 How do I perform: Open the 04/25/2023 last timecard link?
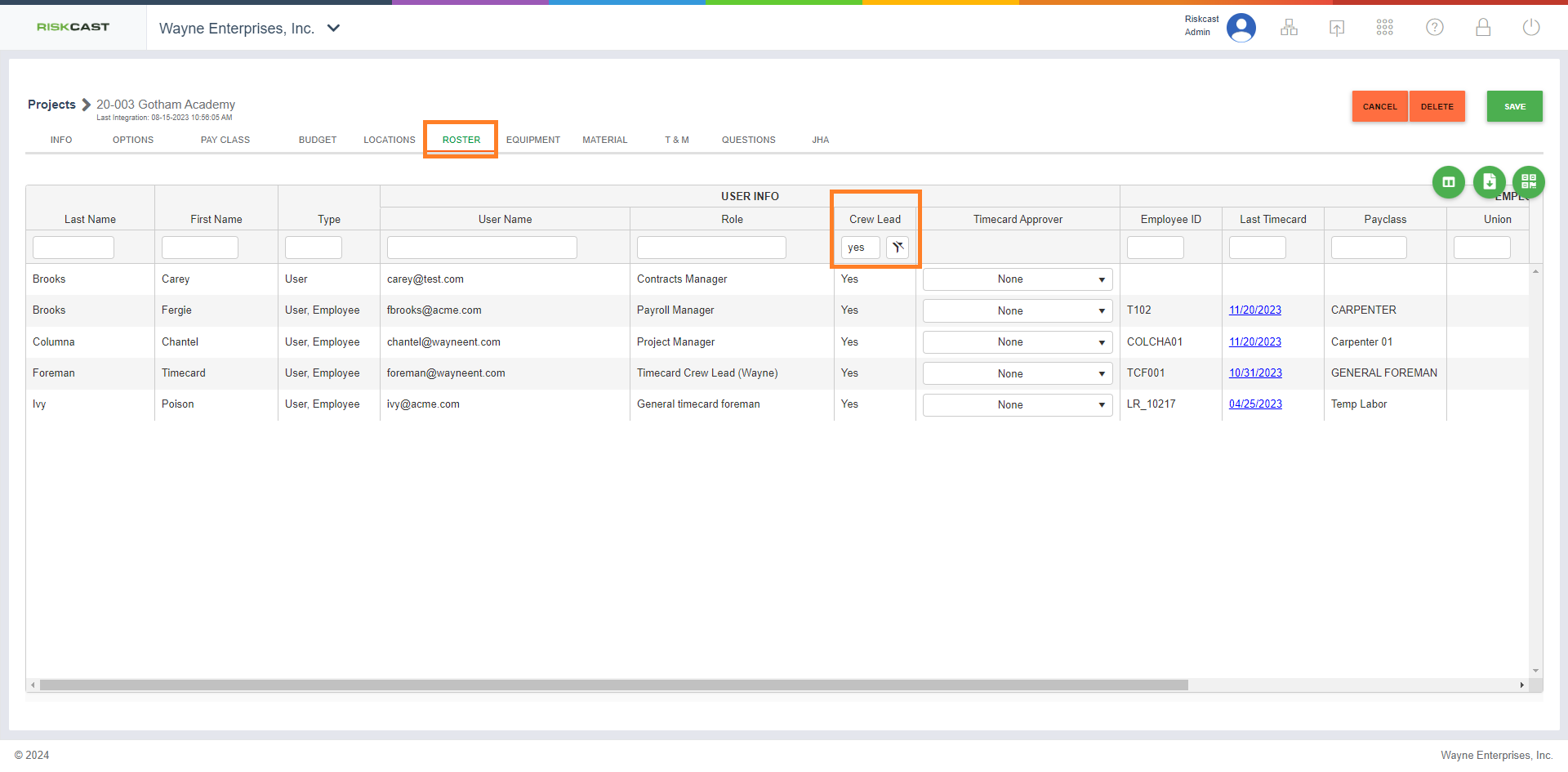tap(1255, 404)
